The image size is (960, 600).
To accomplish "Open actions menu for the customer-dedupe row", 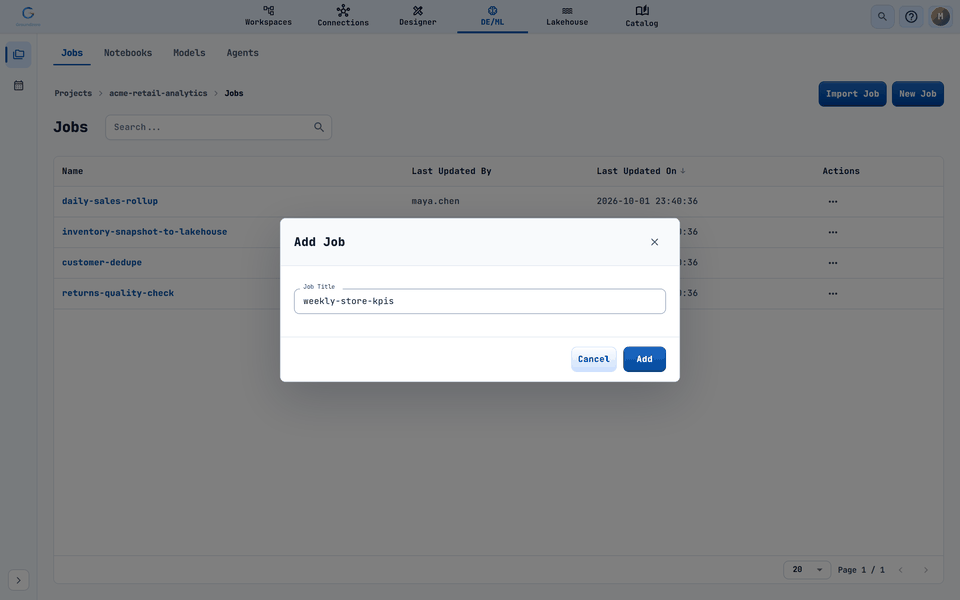I will click(833, 263).
